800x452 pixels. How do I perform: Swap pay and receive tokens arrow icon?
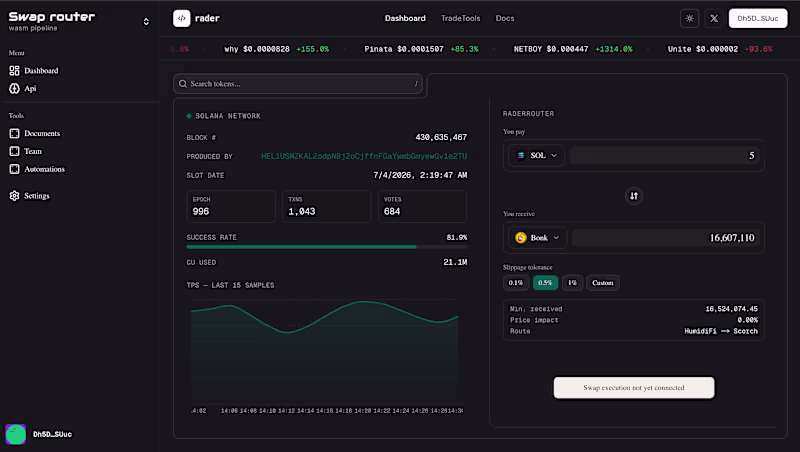point(634,196)
